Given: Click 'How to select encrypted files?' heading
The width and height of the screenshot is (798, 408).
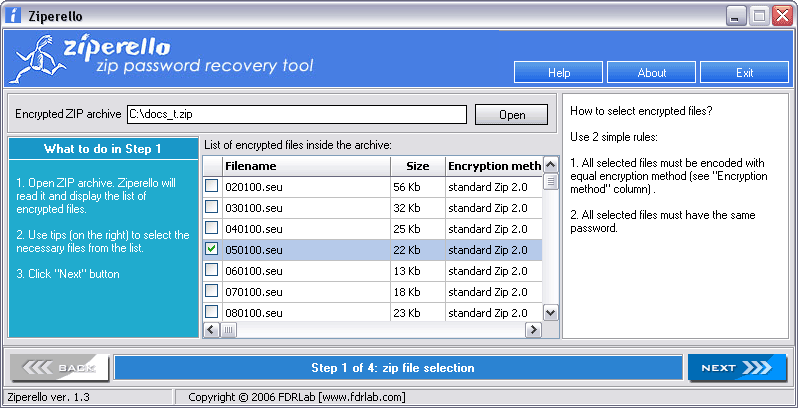Looking at the screenshot, I should click(x=641, y=110).
